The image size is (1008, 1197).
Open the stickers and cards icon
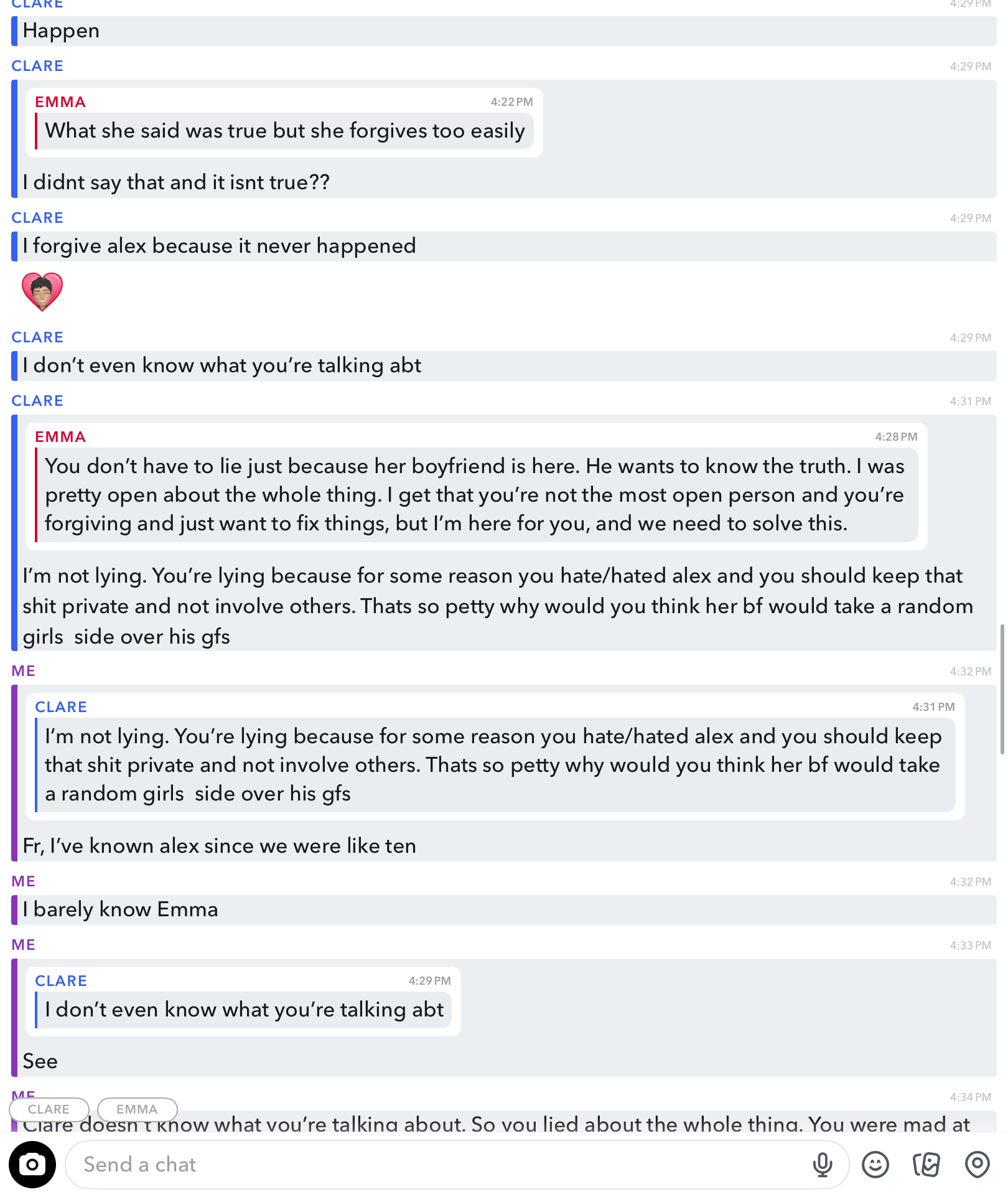tap(926, 1164)
